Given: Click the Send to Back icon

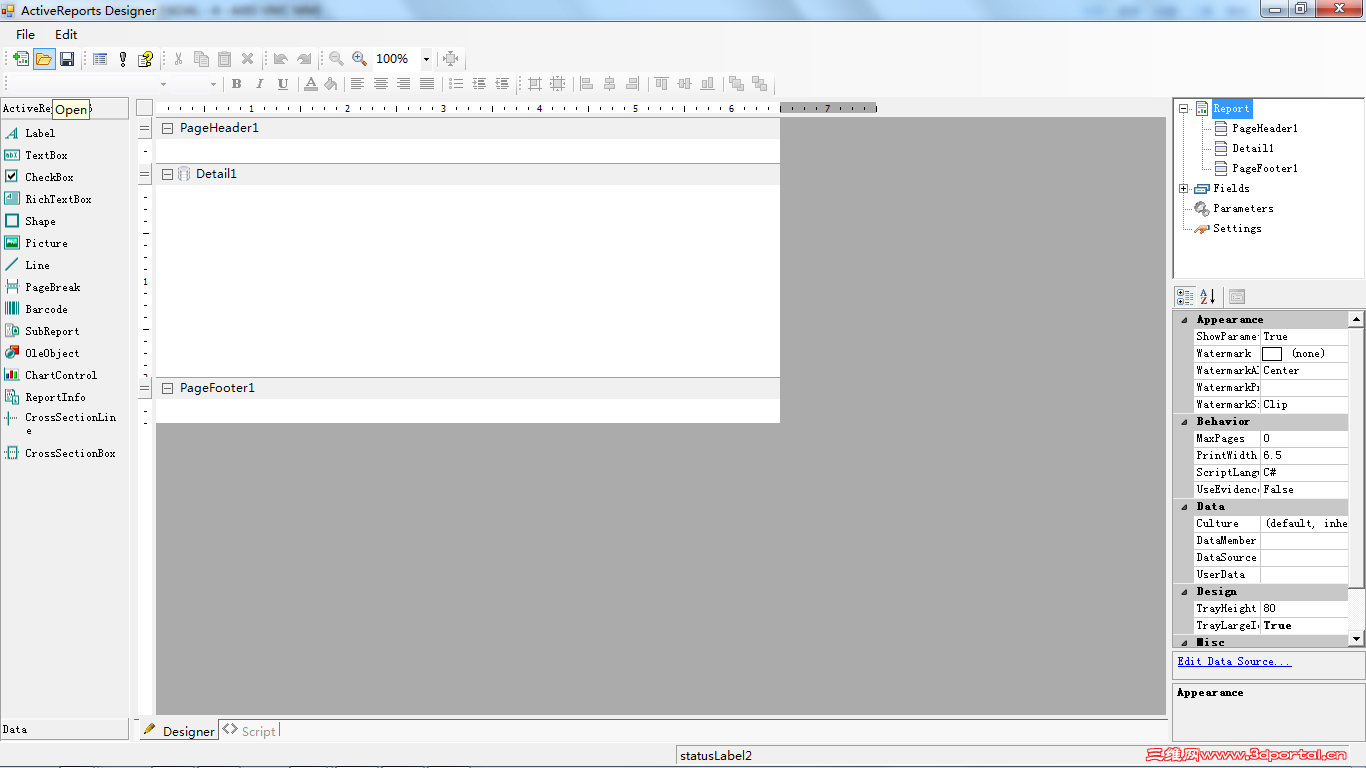Looking at the screenshot, I should (x=760, y=84).
